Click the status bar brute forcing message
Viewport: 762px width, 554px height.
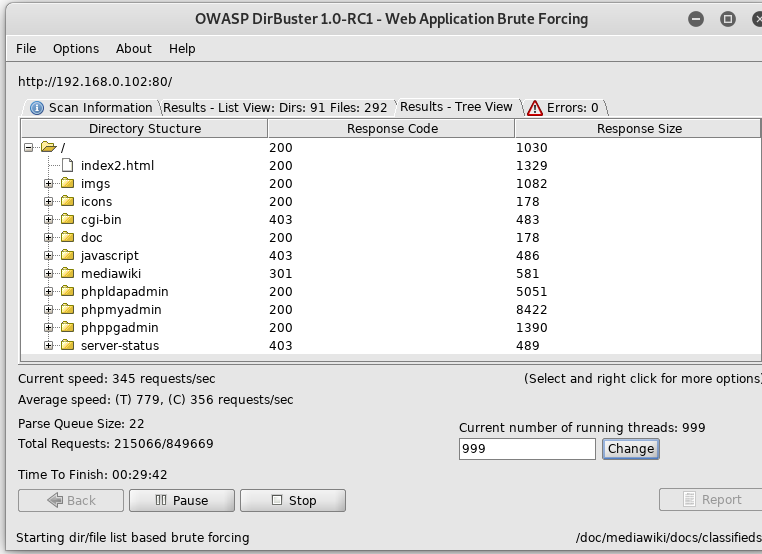click(133, 537)
